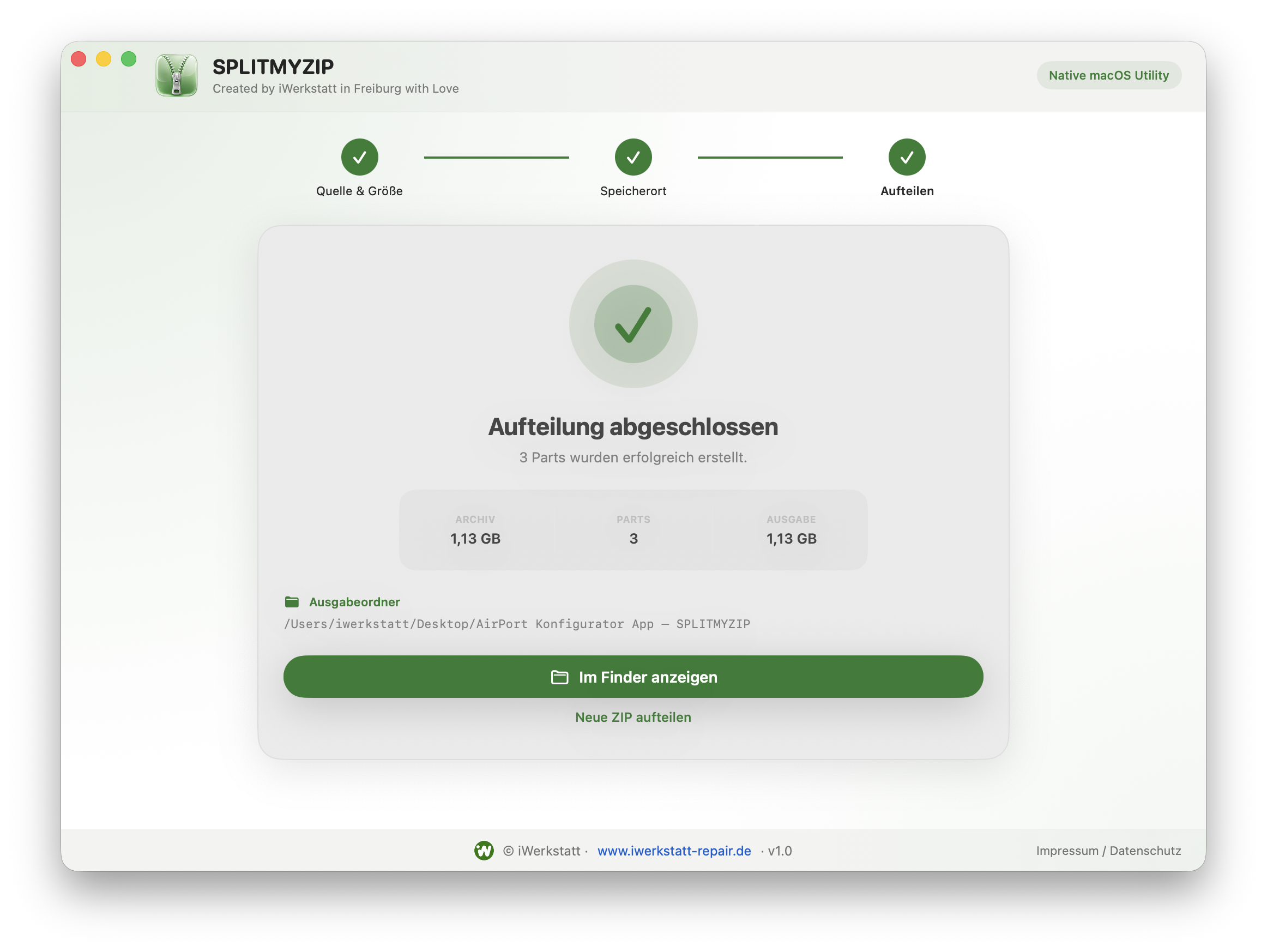Minimize window with yellow button
1267x952 pixels.
(x=104, y=59)
